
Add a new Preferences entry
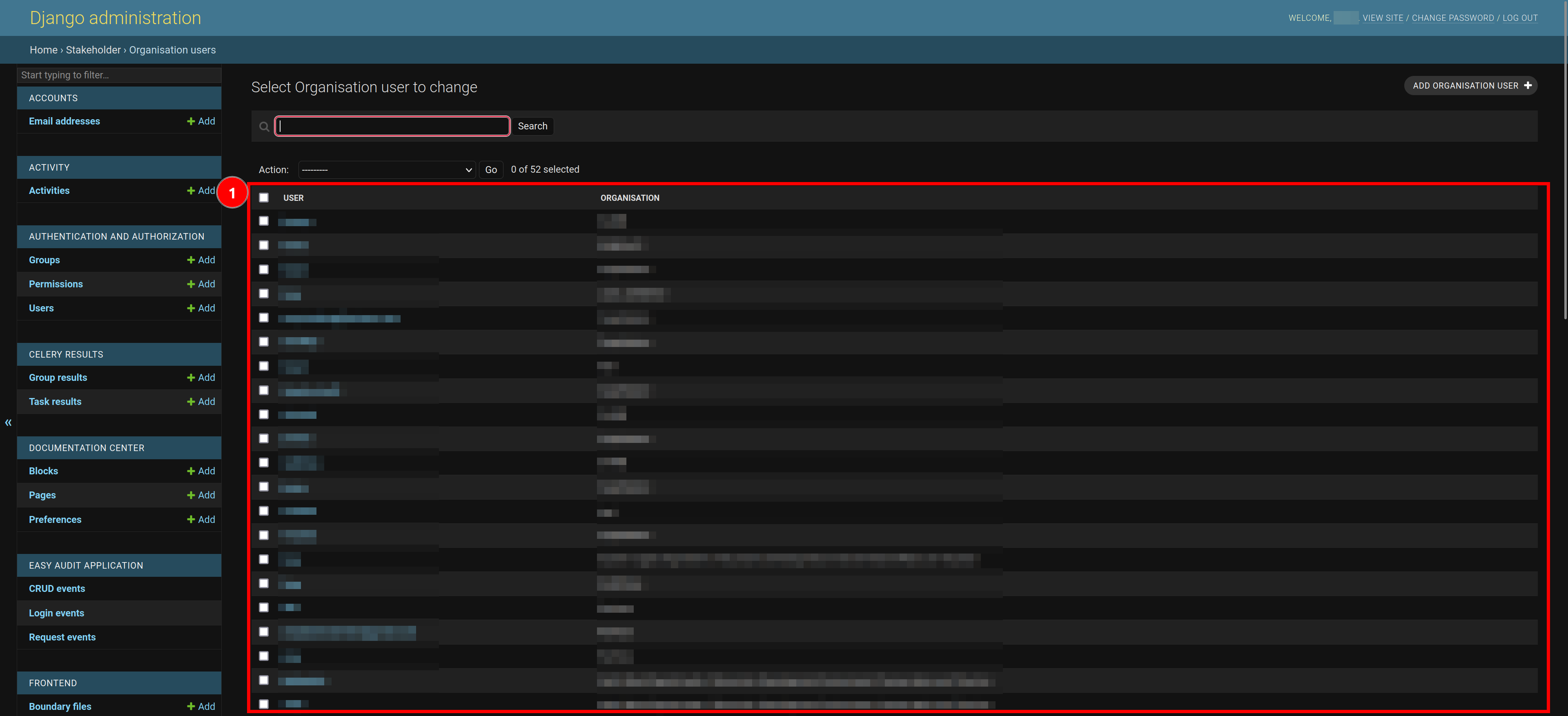click(x=201, y=520)
